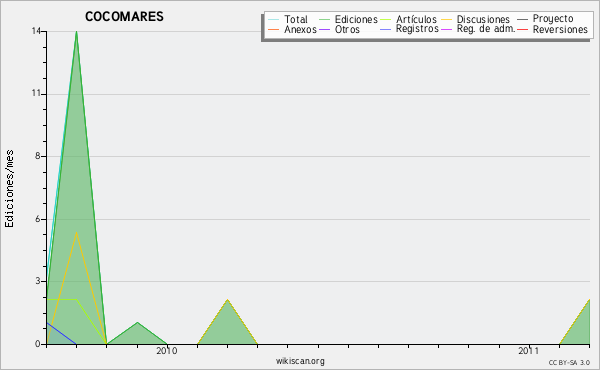Select the Discusiones legend entry

[476, 19]
